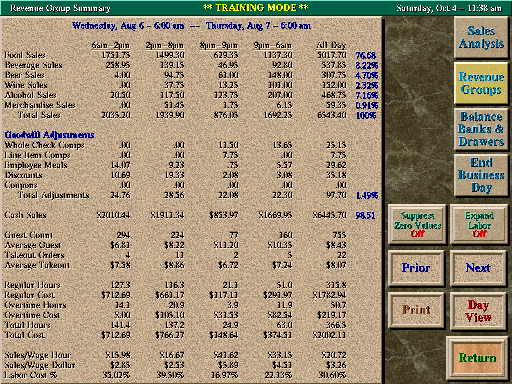Click the Labor Cost % row label
The image size is (512, 384).
31,375
